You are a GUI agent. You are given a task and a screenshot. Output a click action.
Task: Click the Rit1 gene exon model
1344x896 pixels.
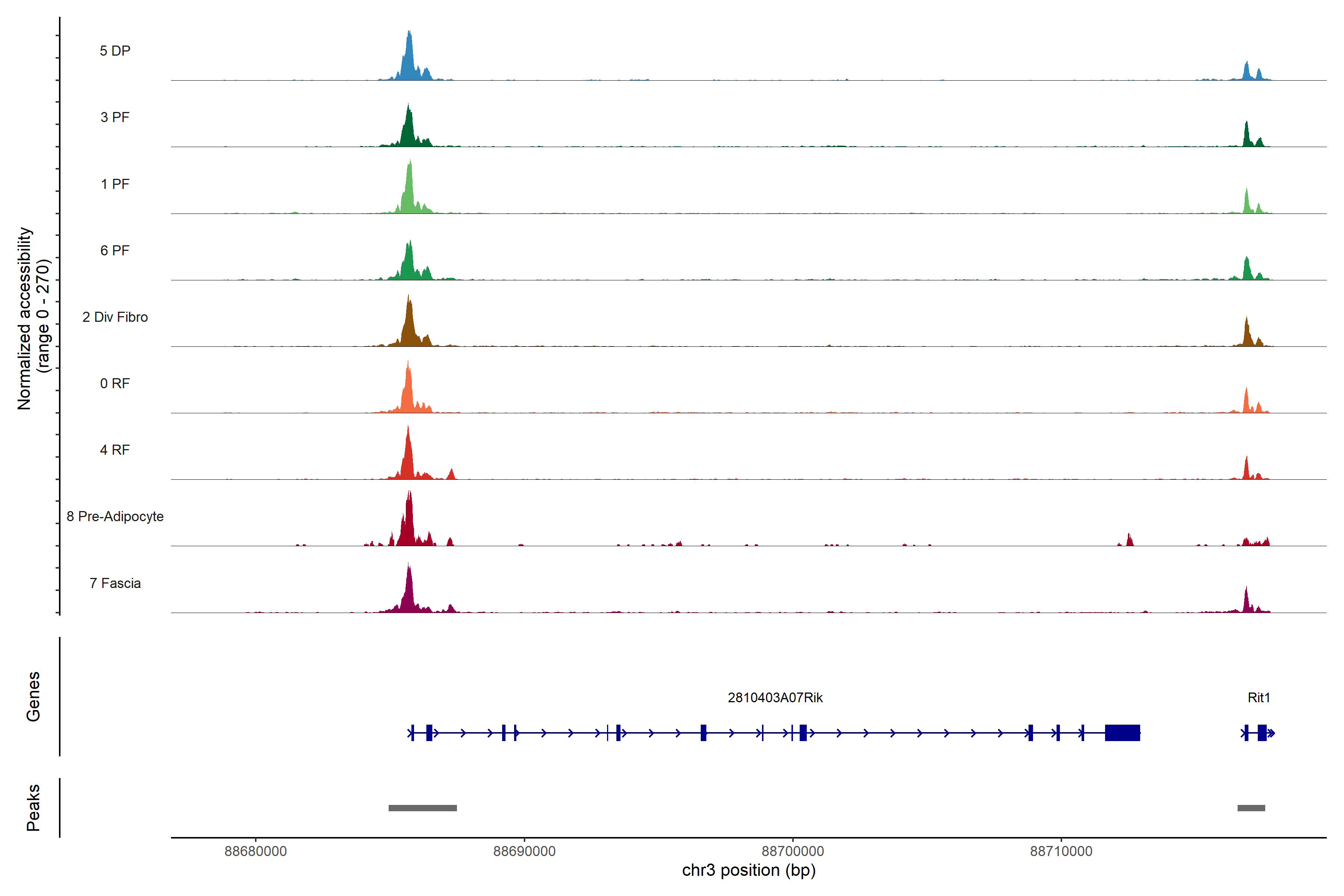point(1262,732)
